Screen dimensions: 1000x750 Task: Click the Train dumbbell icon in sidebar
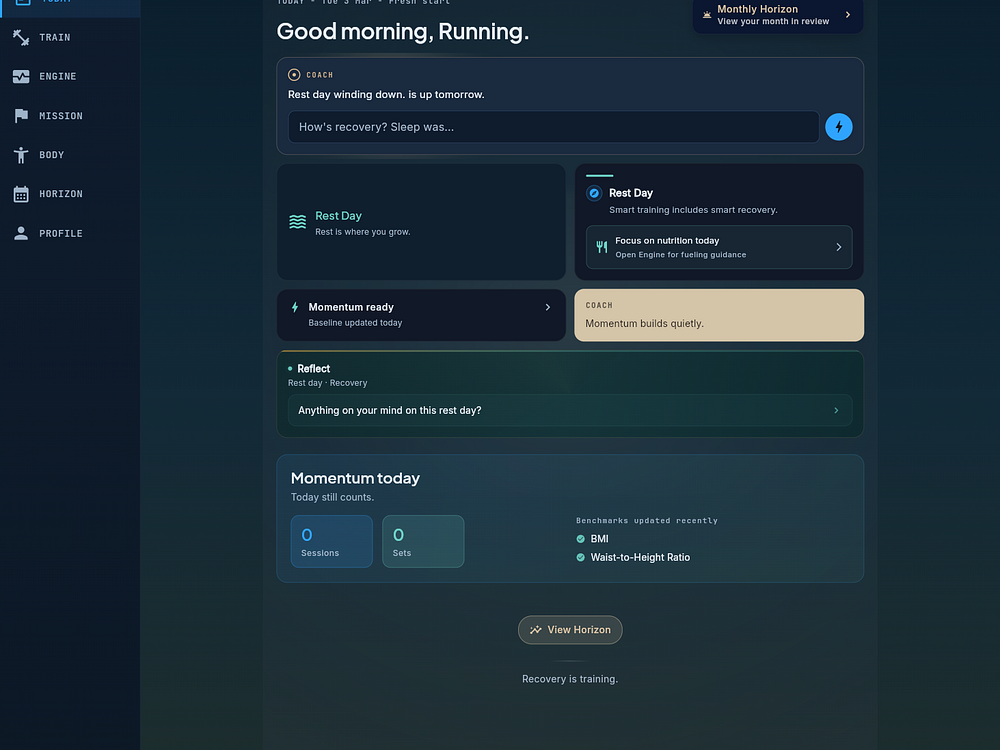tap(21, 38)
